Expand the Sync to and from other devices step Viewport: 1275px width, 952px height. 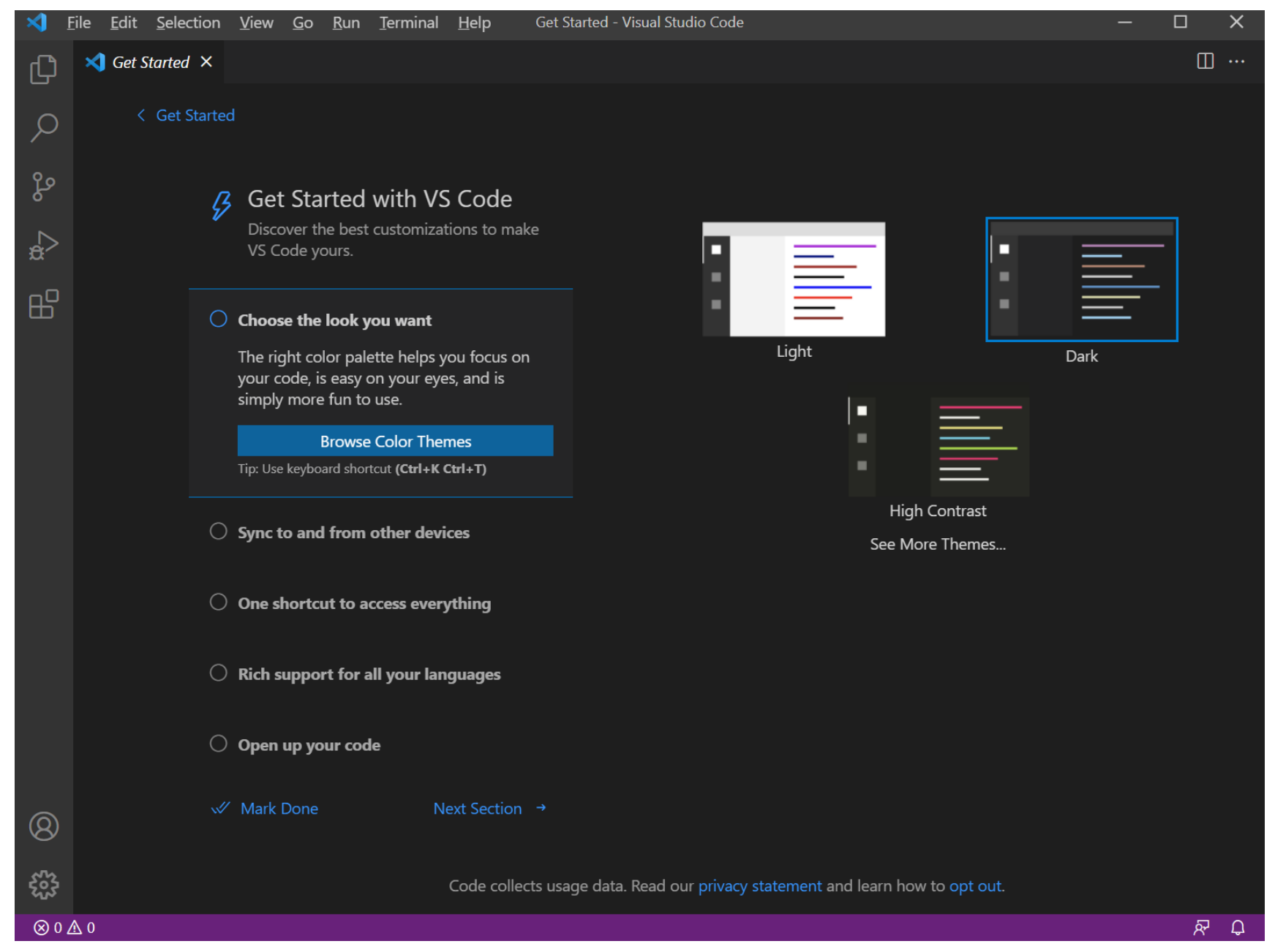click(353, 532)
